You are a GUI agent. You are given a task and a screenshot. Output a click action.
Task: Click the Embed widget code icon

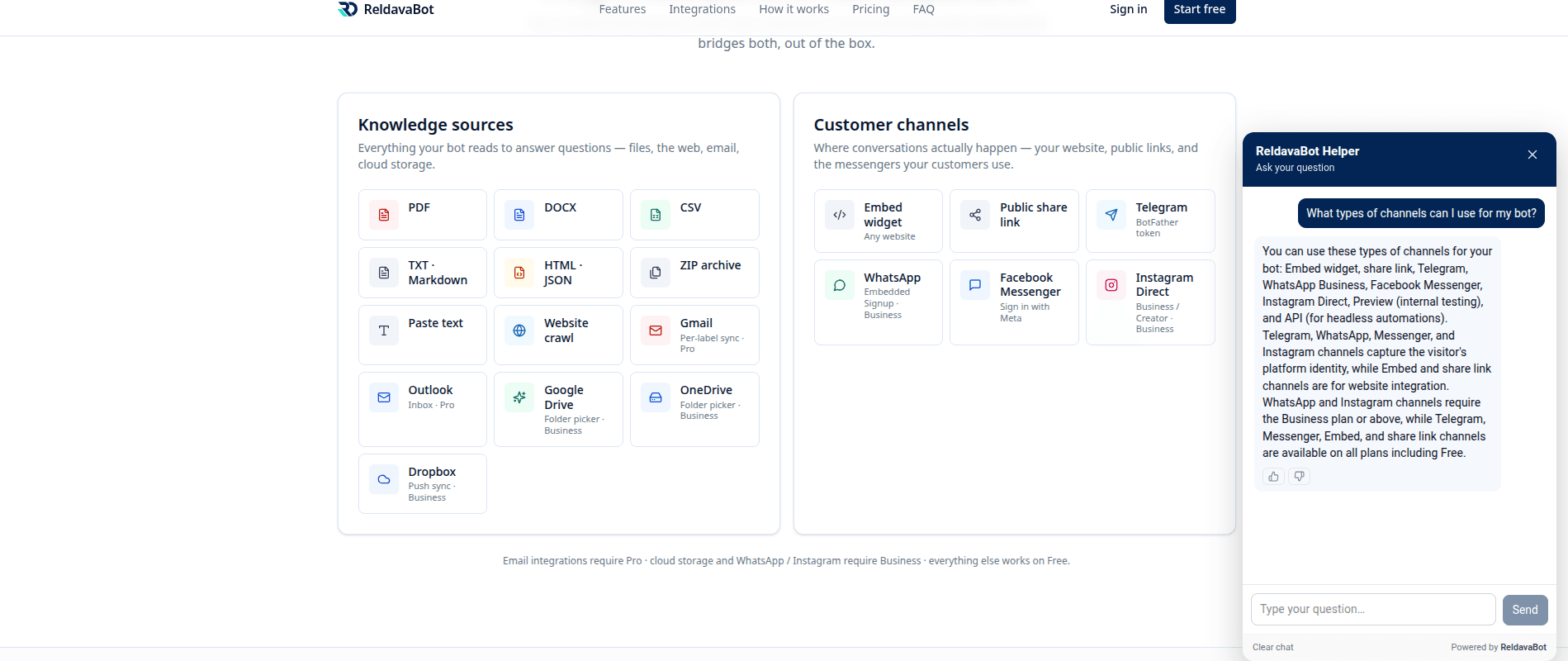(x=840, y=215)
